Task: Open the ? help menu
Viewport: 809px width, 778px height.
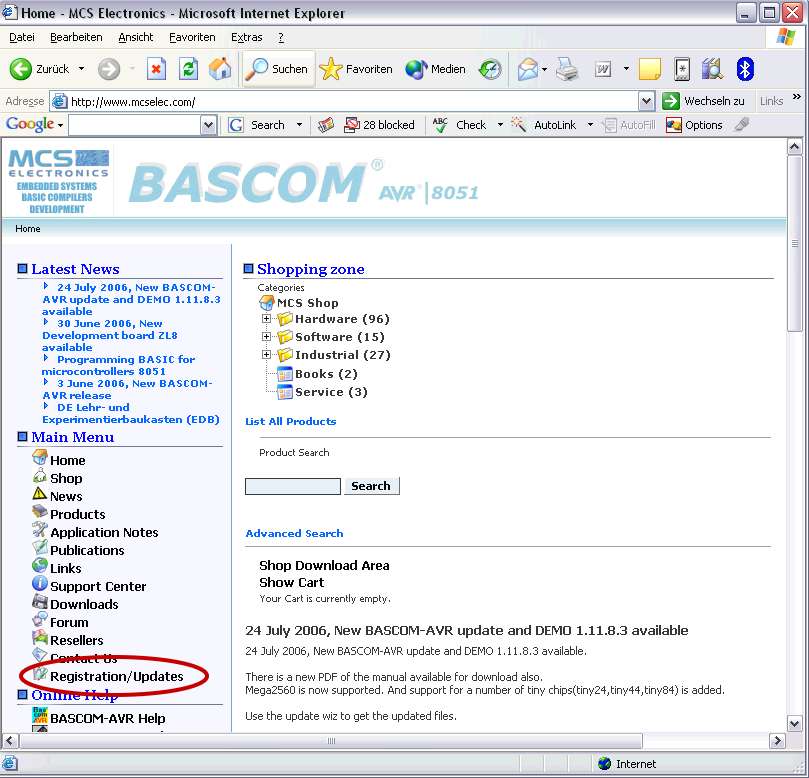Action: click(x=281, y=37)
